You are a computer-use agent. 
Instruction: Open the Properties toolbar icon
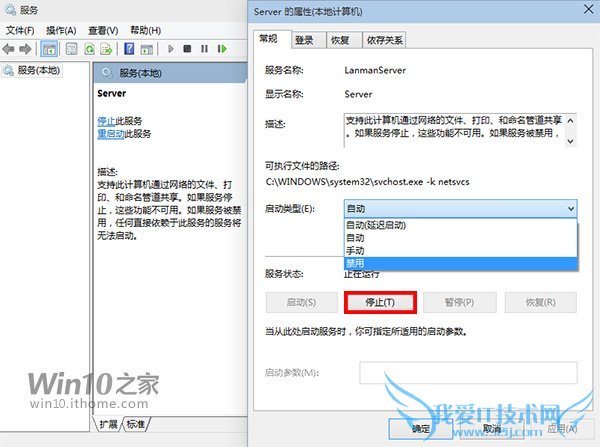point(72,49)
